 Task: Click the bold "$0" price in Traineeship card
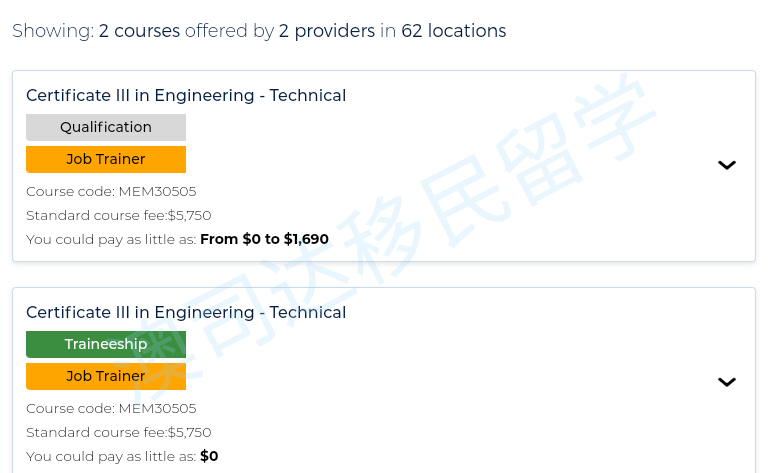tap(209, 456)
